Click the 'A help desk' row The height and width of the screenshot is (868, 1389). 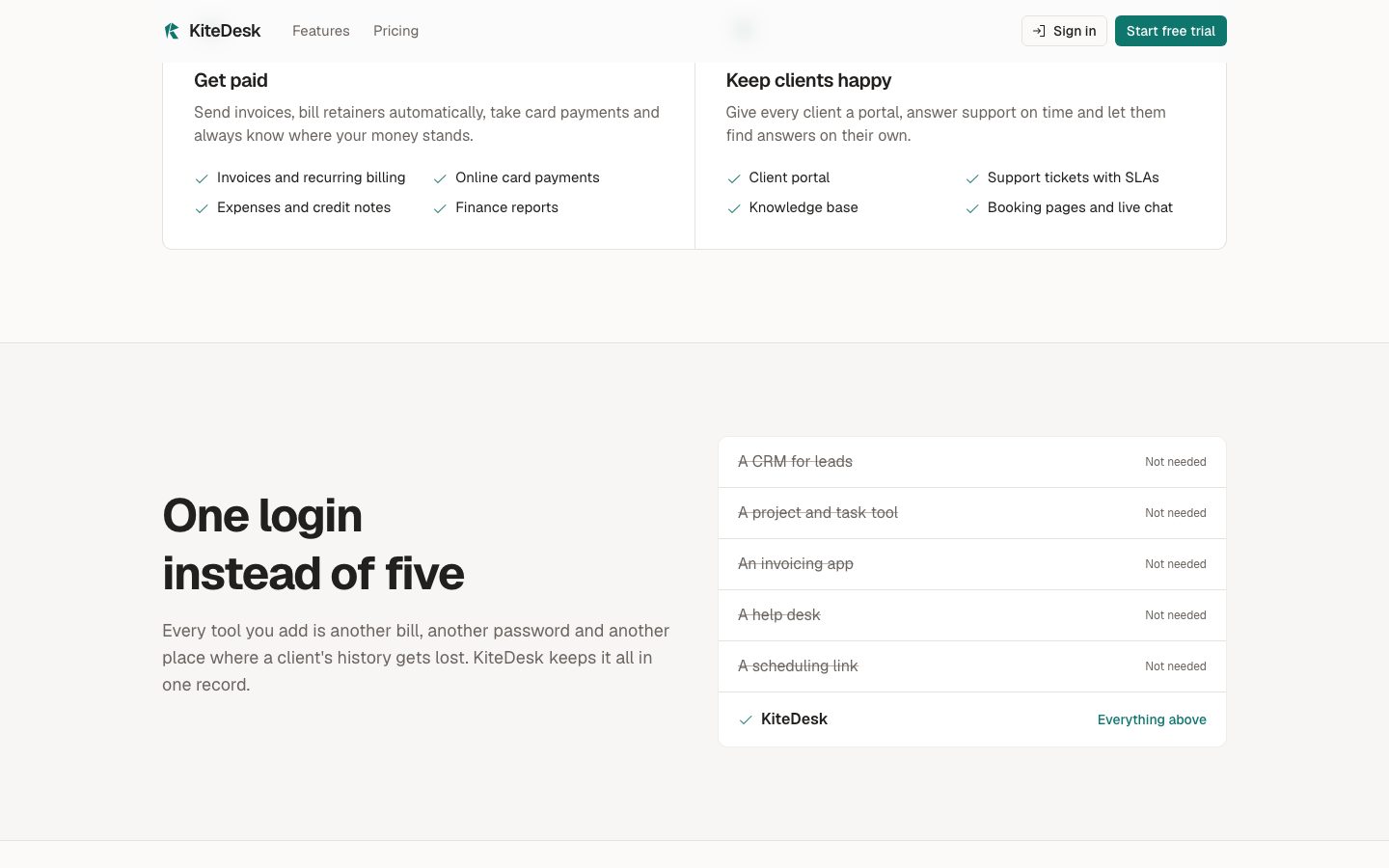[972, 615]
